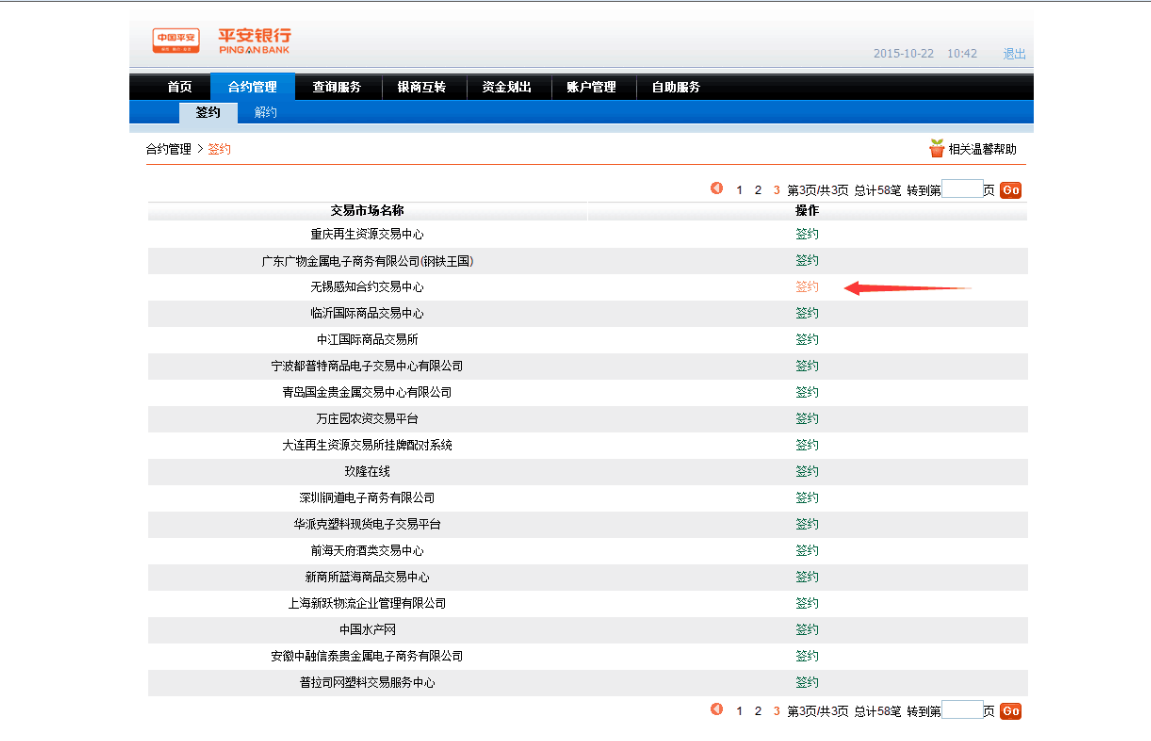
Task: Switch to the 解约 sub-tab
Action: (x=266, y=112)
